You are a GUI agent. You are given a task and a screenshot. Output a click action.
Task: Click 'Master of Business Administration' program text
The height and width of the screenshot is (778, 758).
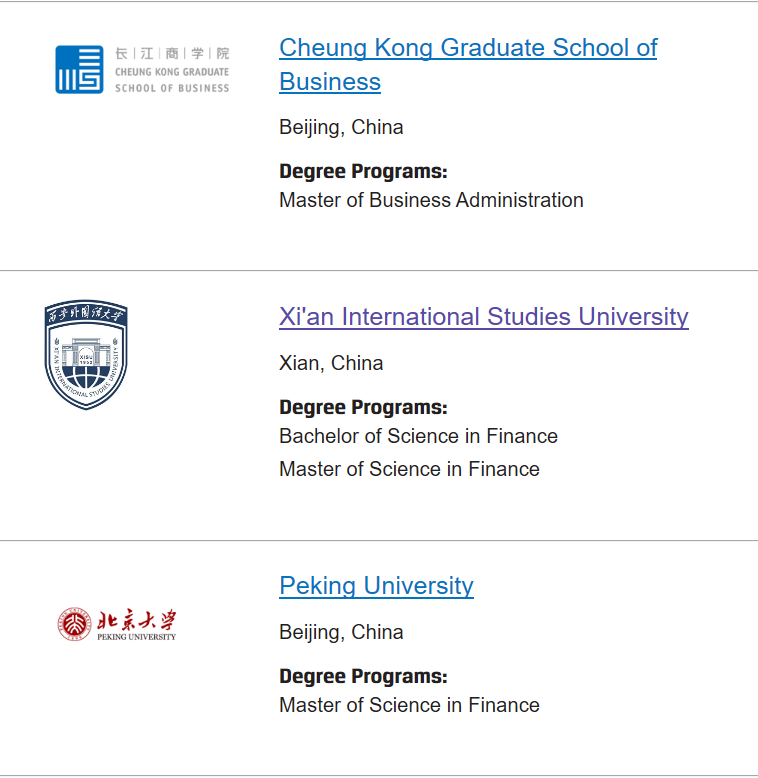431,200
